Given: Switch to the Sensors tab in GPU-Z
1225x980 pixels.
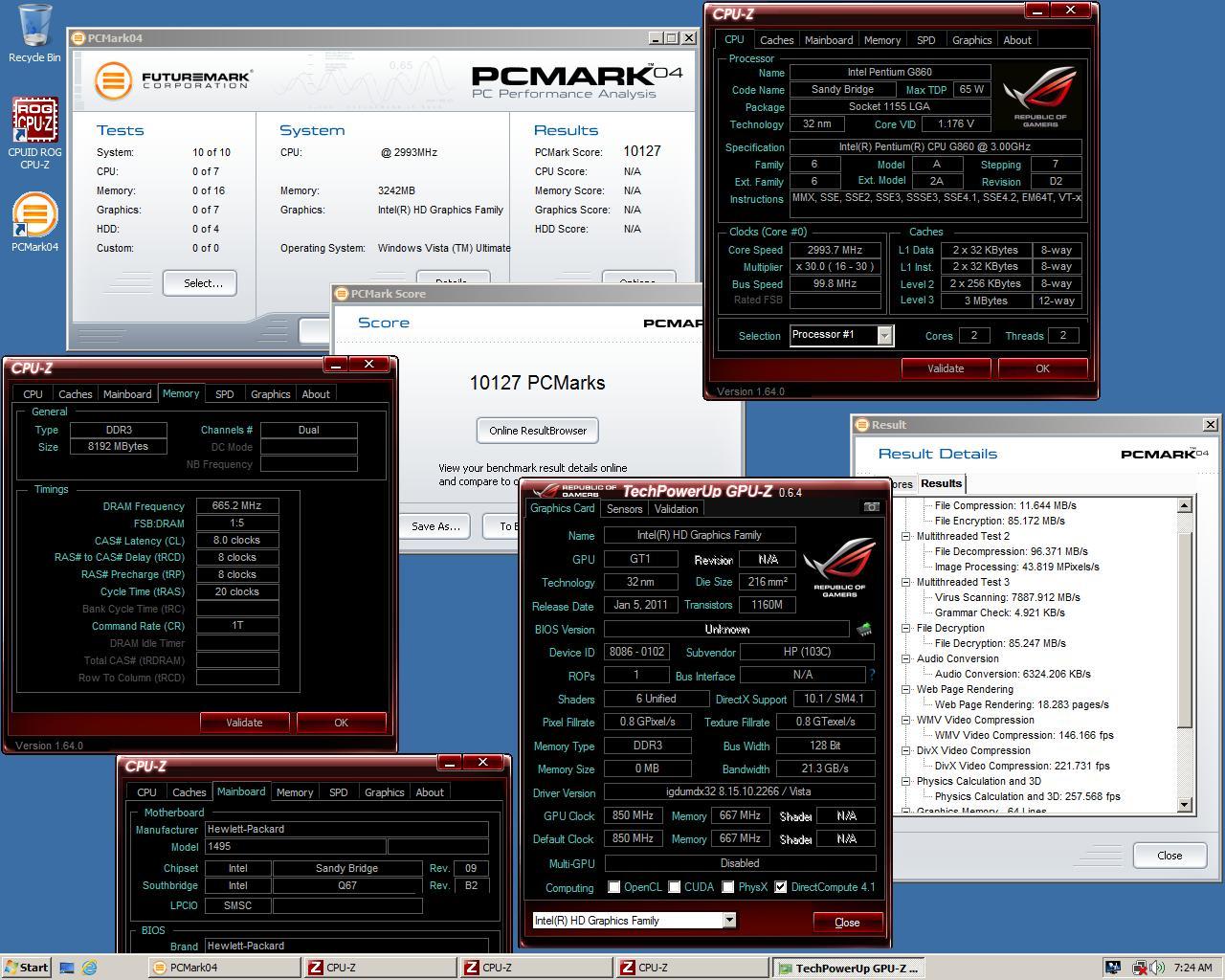Looking at the screenshot, I should click(x=624, y=509).
